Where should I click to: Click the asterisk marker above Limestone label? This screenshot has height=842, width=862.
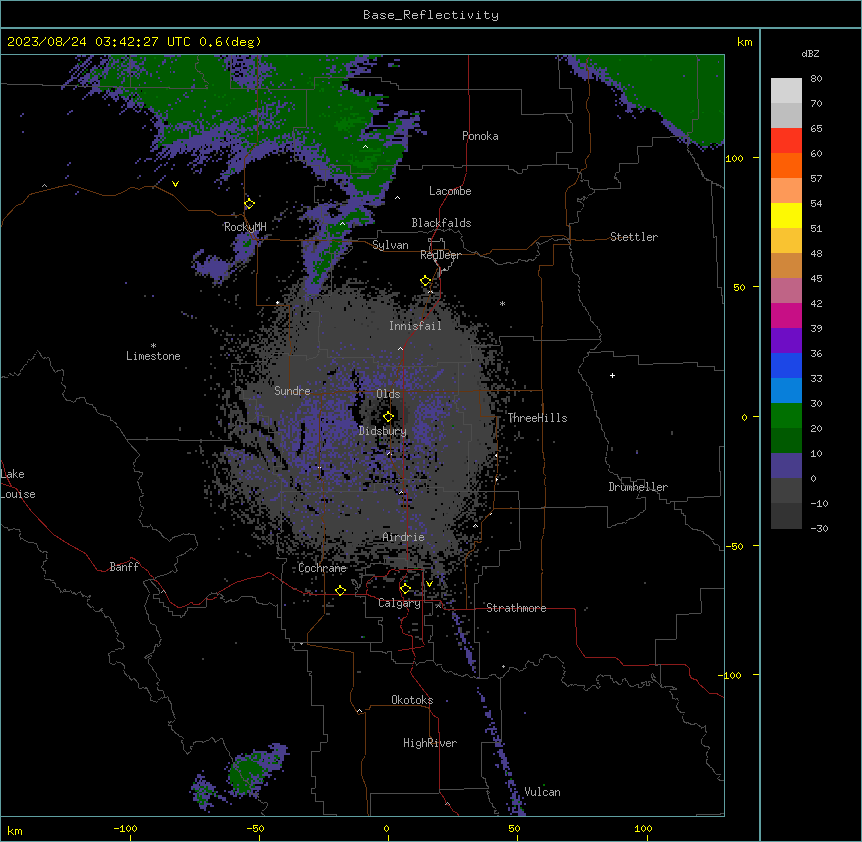pyautogui.click(x=153, y=346)
